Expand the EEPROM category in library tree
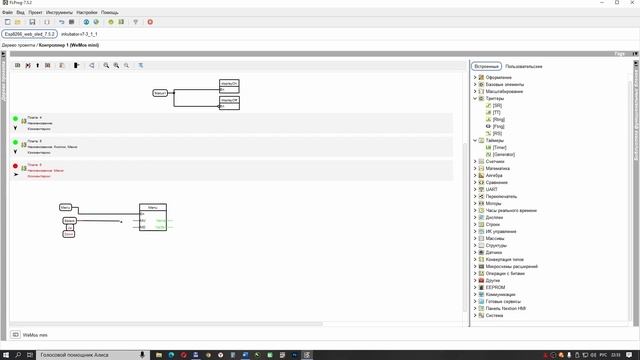Viewport: 640px width, 360px height. (475, 287)
